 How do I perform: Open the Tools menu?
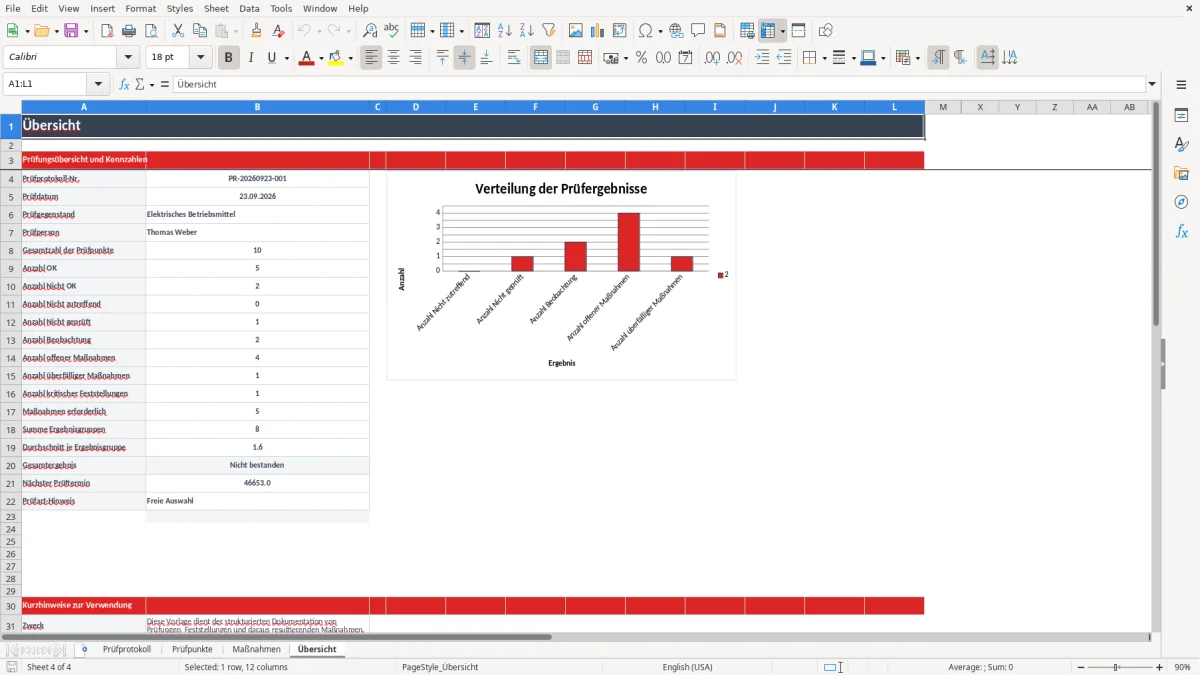click(x=281, y=8)
